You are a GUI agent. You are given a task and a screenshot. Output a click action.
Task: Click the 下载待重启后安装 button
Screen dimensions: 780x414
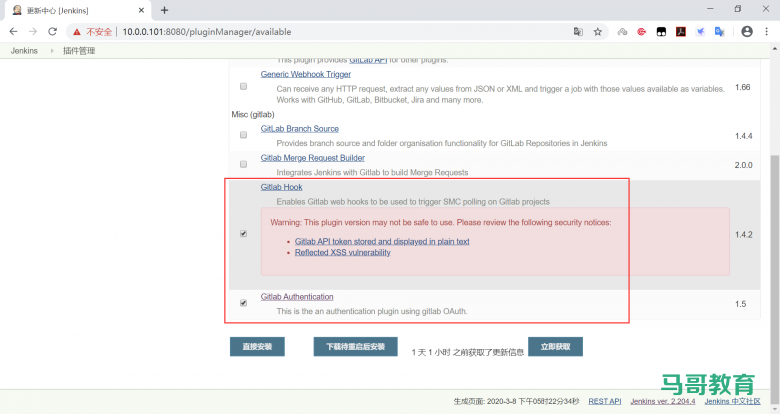[355, 347]
